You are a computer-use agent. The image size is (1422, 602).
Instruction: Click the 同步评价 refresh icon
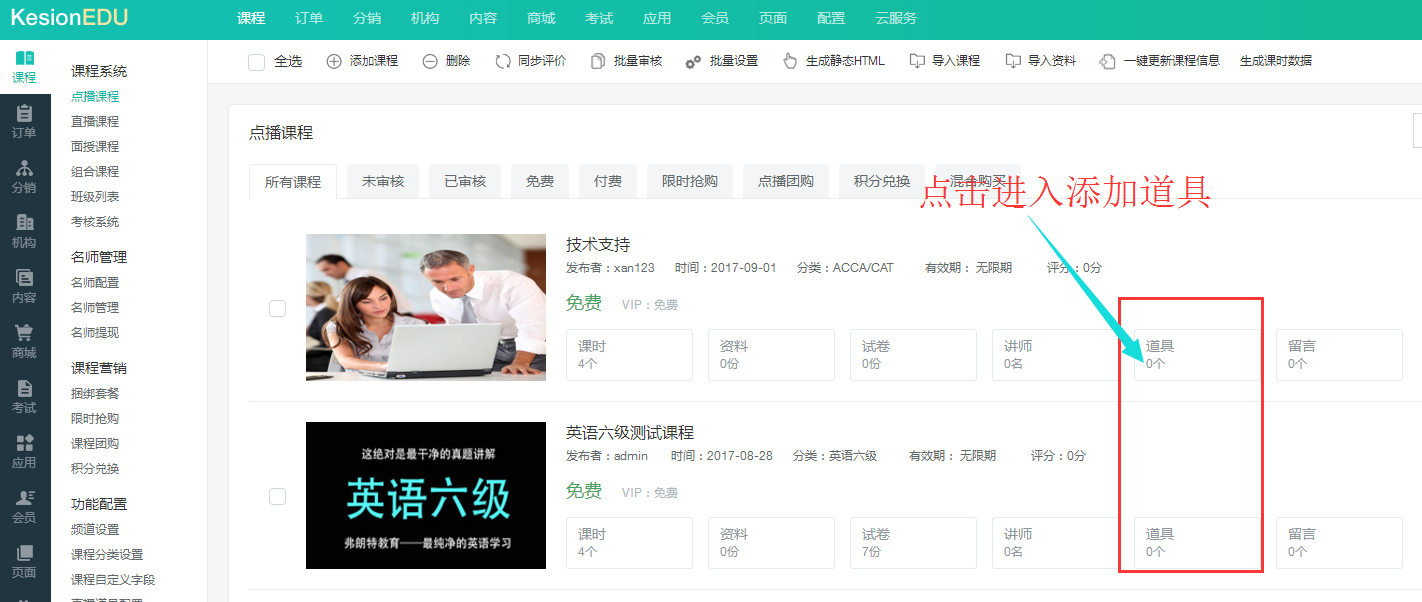click(503, 61)
